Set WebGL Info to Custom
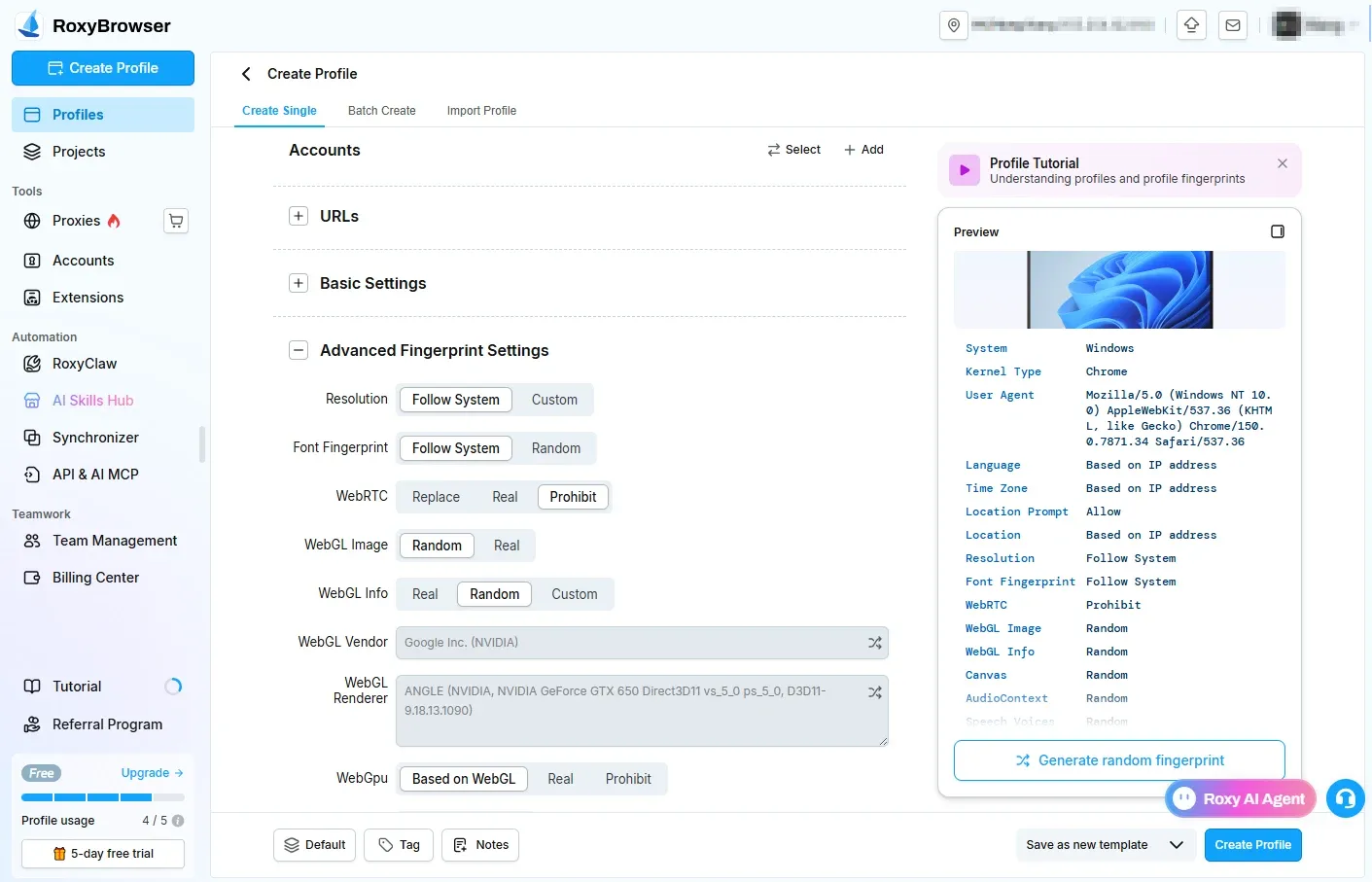 pyautogui.click(x=574, y=594)
